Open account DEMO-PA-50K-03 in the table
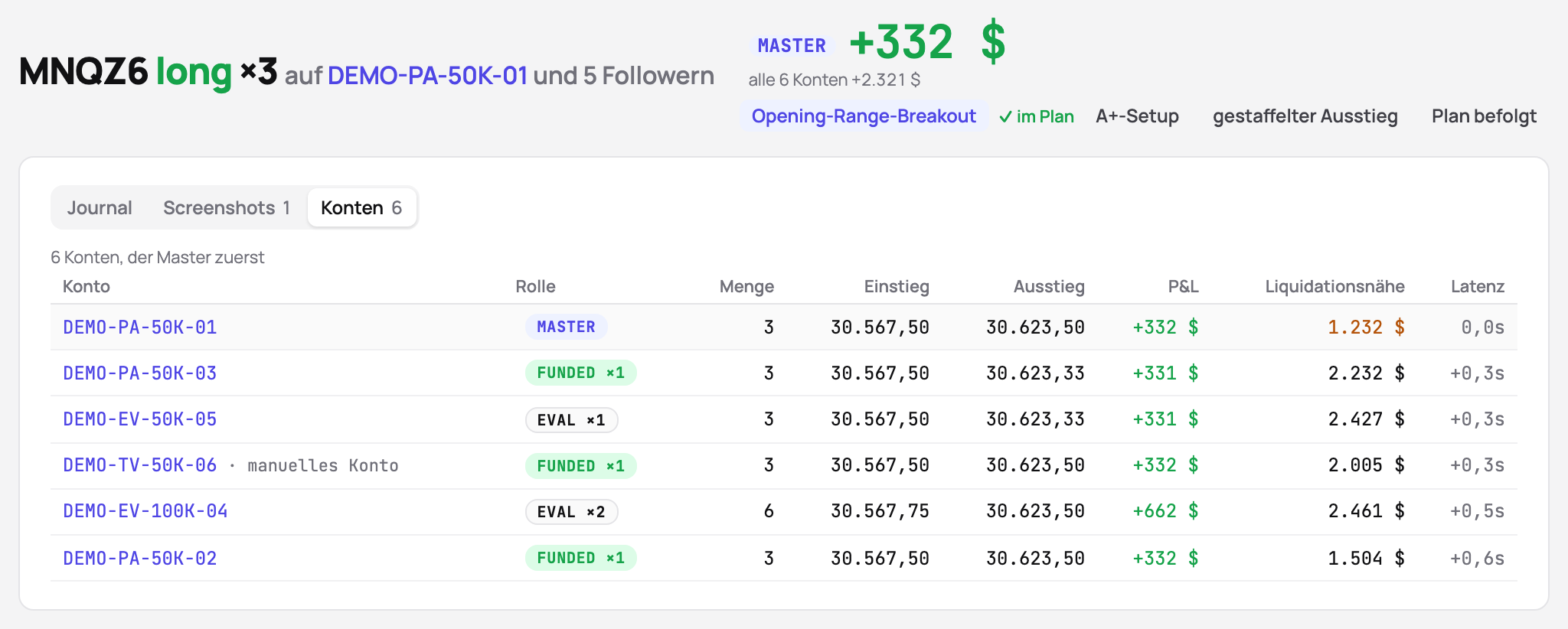Image resolution: width=1568 pixels, height=629 pixels. tap(139, 373)
